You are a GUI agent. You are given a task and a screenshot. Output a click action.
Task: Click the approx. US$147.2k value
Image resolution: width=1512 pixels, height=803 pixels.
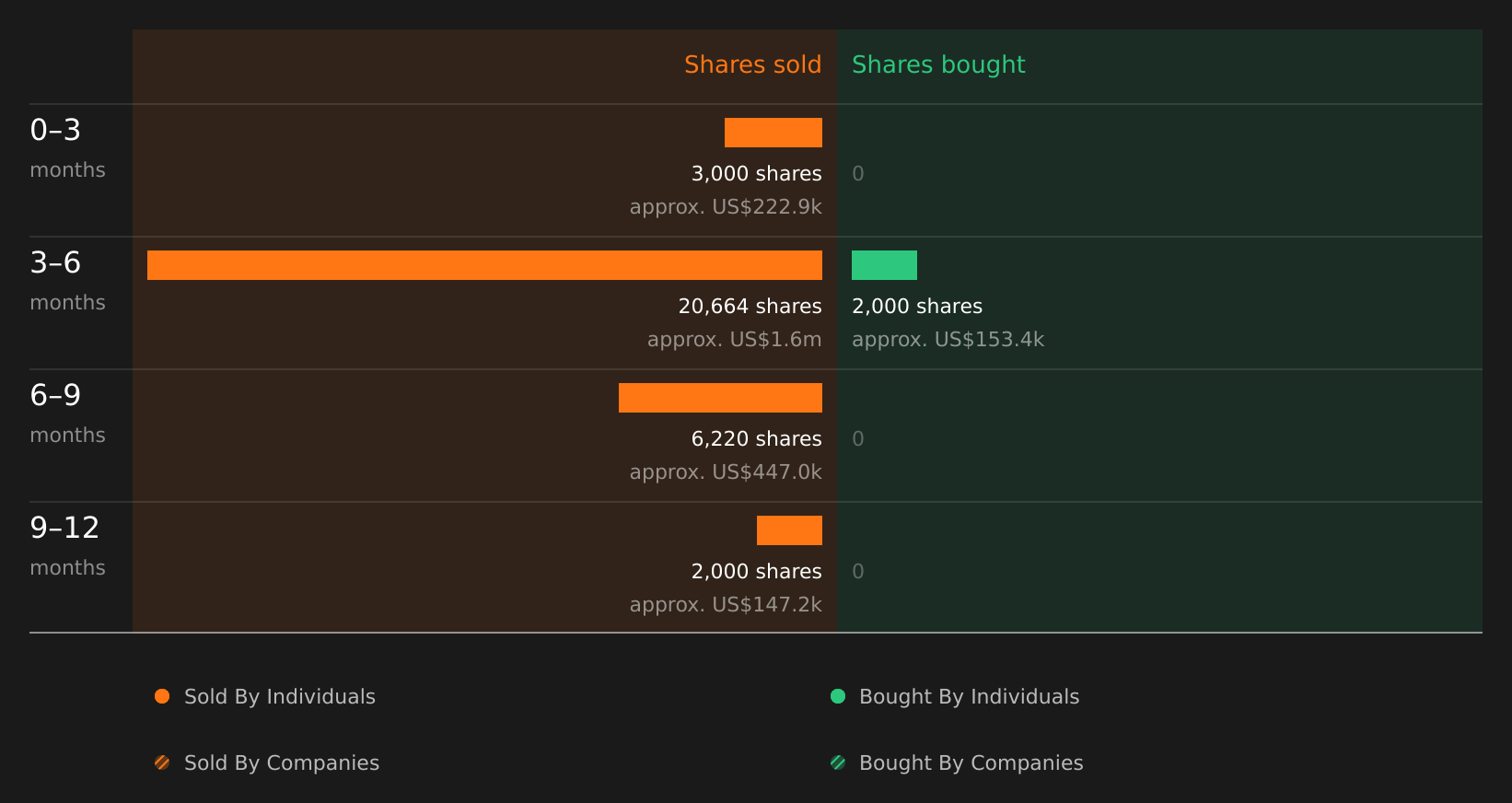726,605
